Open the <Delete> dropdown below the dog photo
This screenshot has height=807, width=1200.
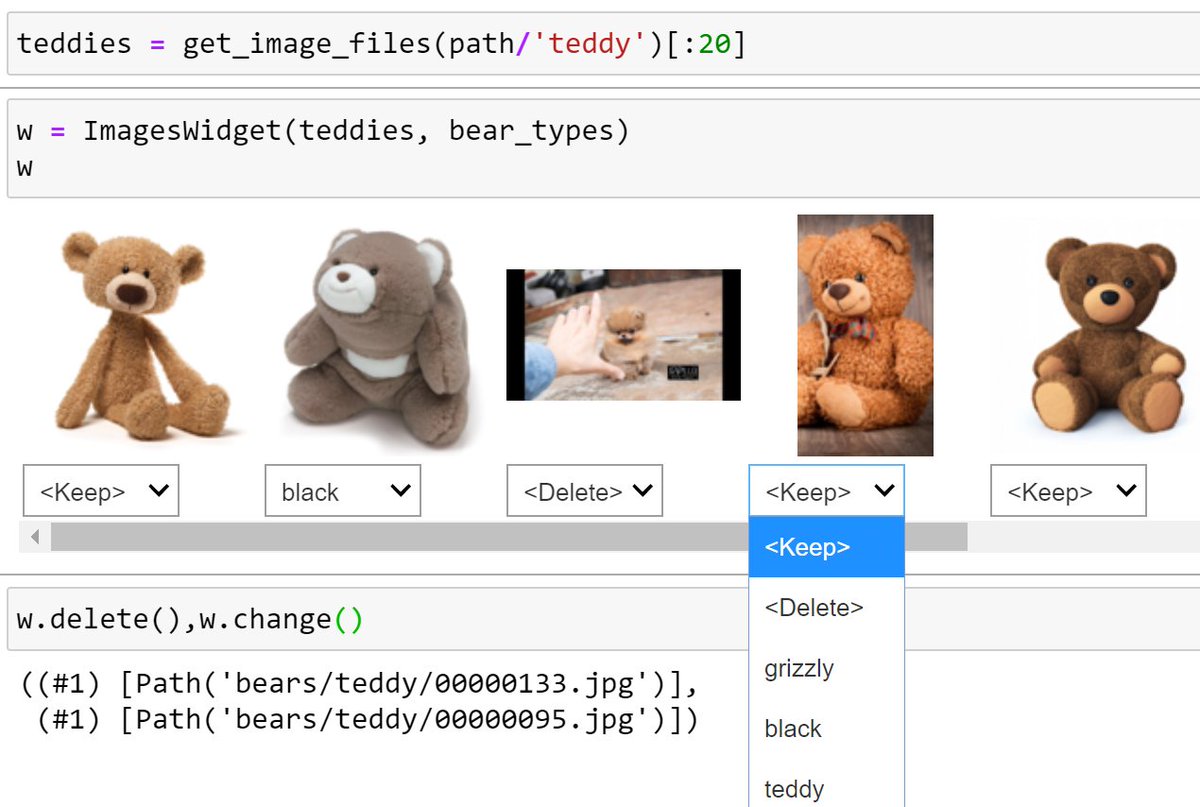(x=584, y=490)
